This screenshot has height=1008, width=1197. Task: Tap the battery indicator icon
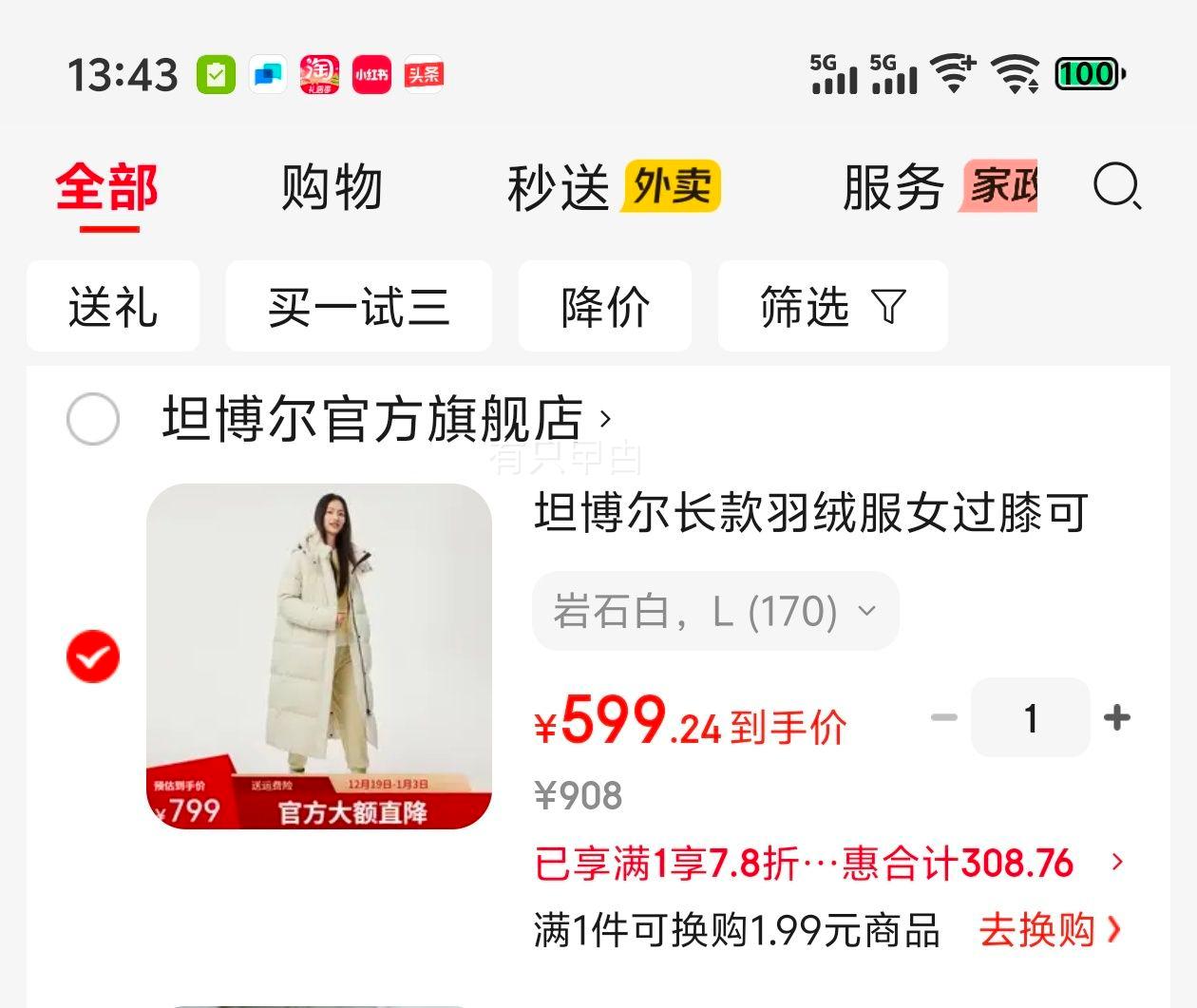(1091, 74)
